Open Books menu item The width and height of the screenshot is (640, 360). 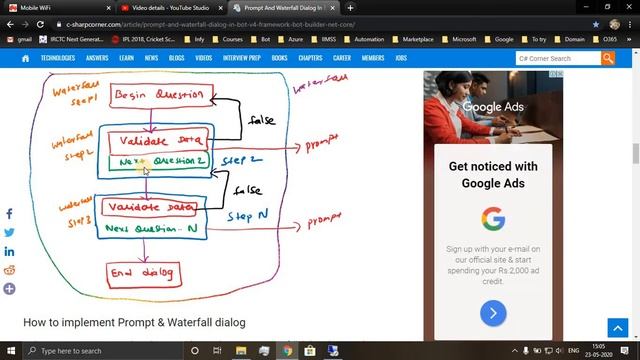[280, 58]
